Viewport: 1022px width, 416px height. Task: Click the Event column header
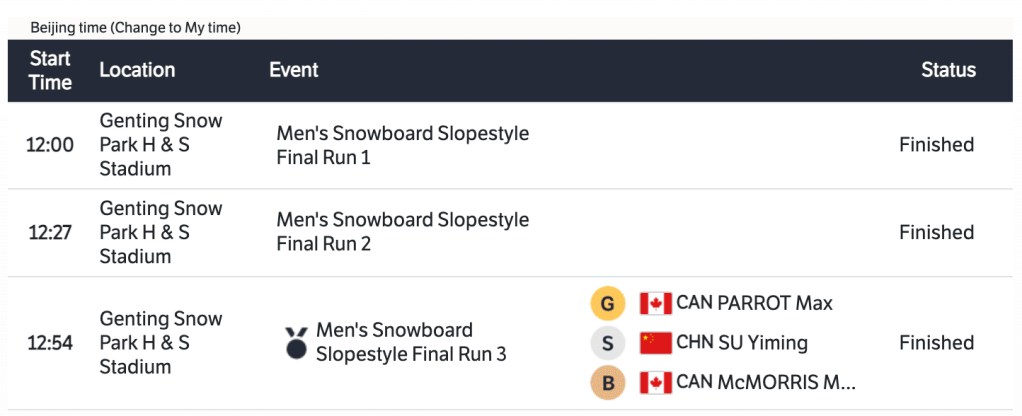point(294,70)
